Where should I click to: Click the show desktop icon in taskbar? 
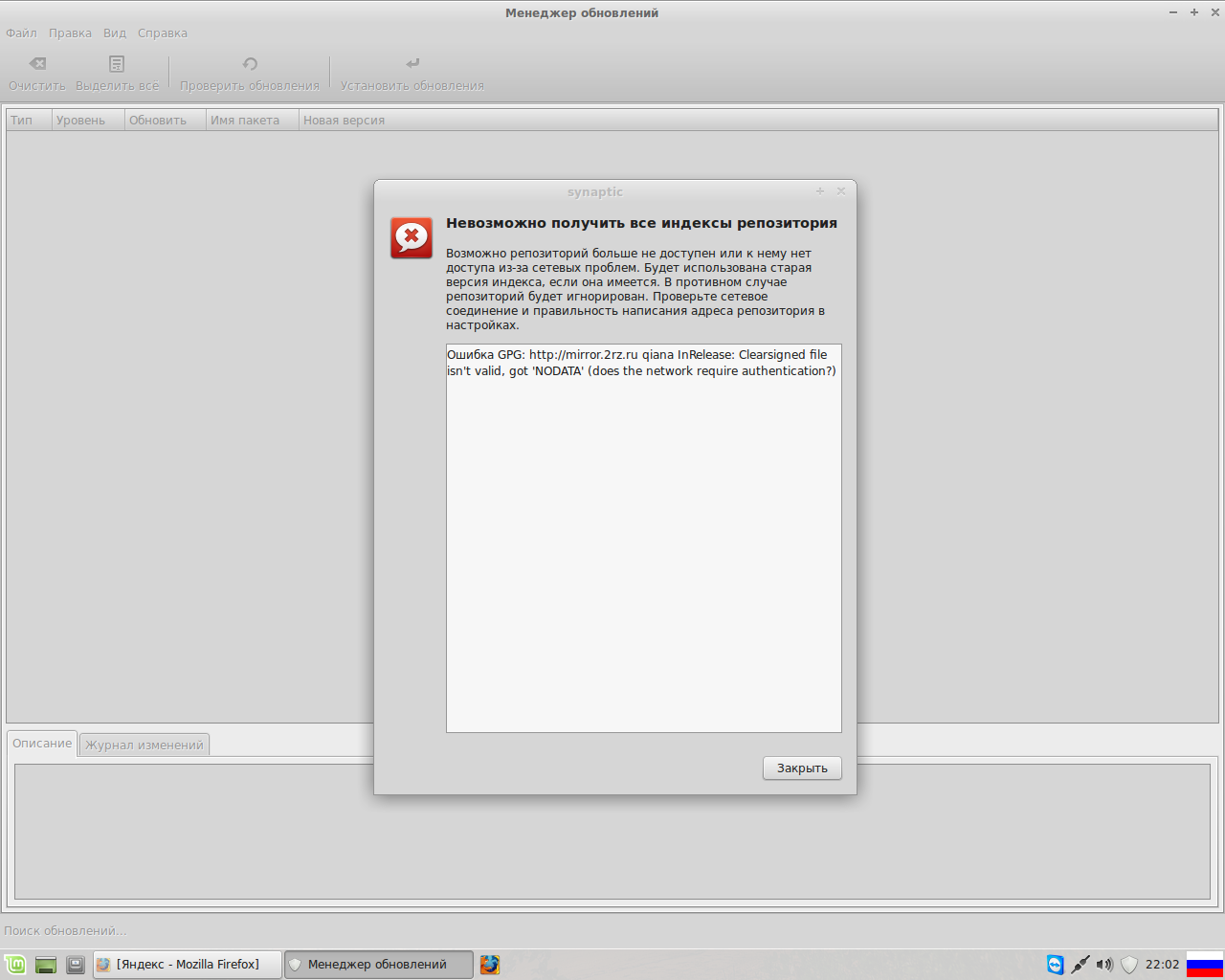tap(45, 965)
